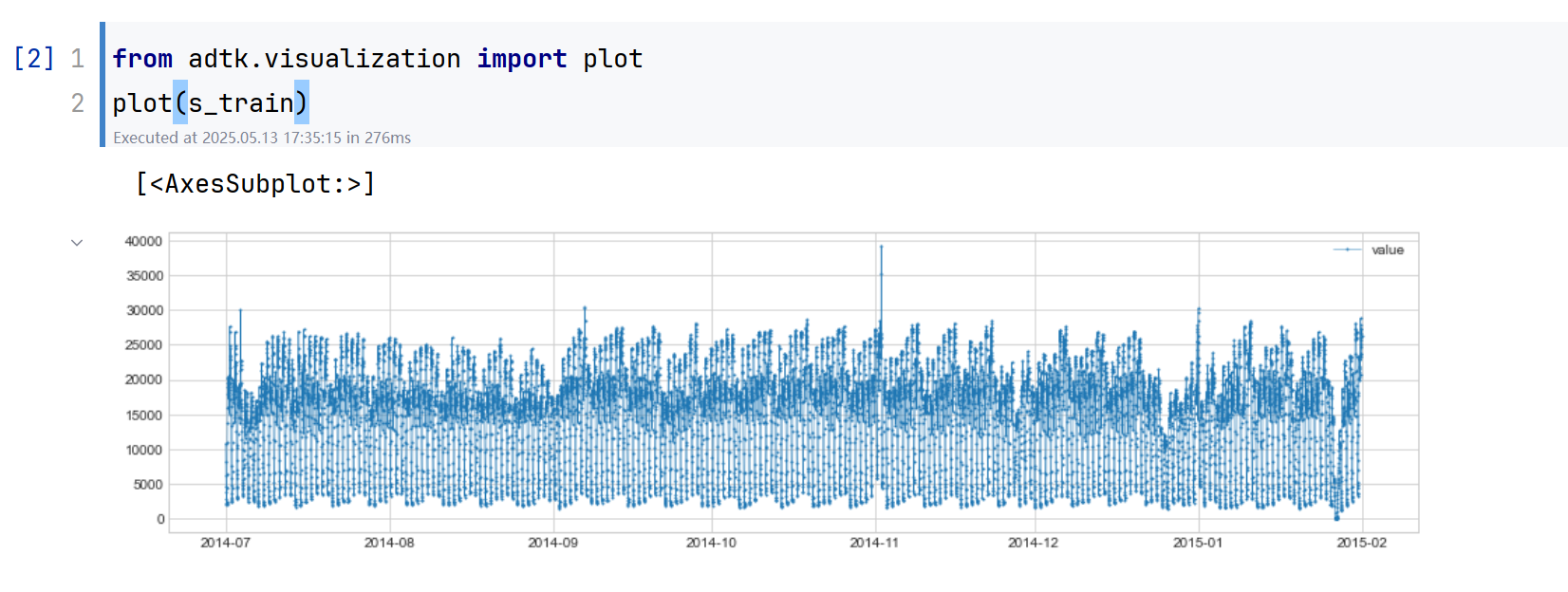The image size is (1568, 592).
Task: Click the 25000 y-axis label
Action: click(x=144, y=345)
